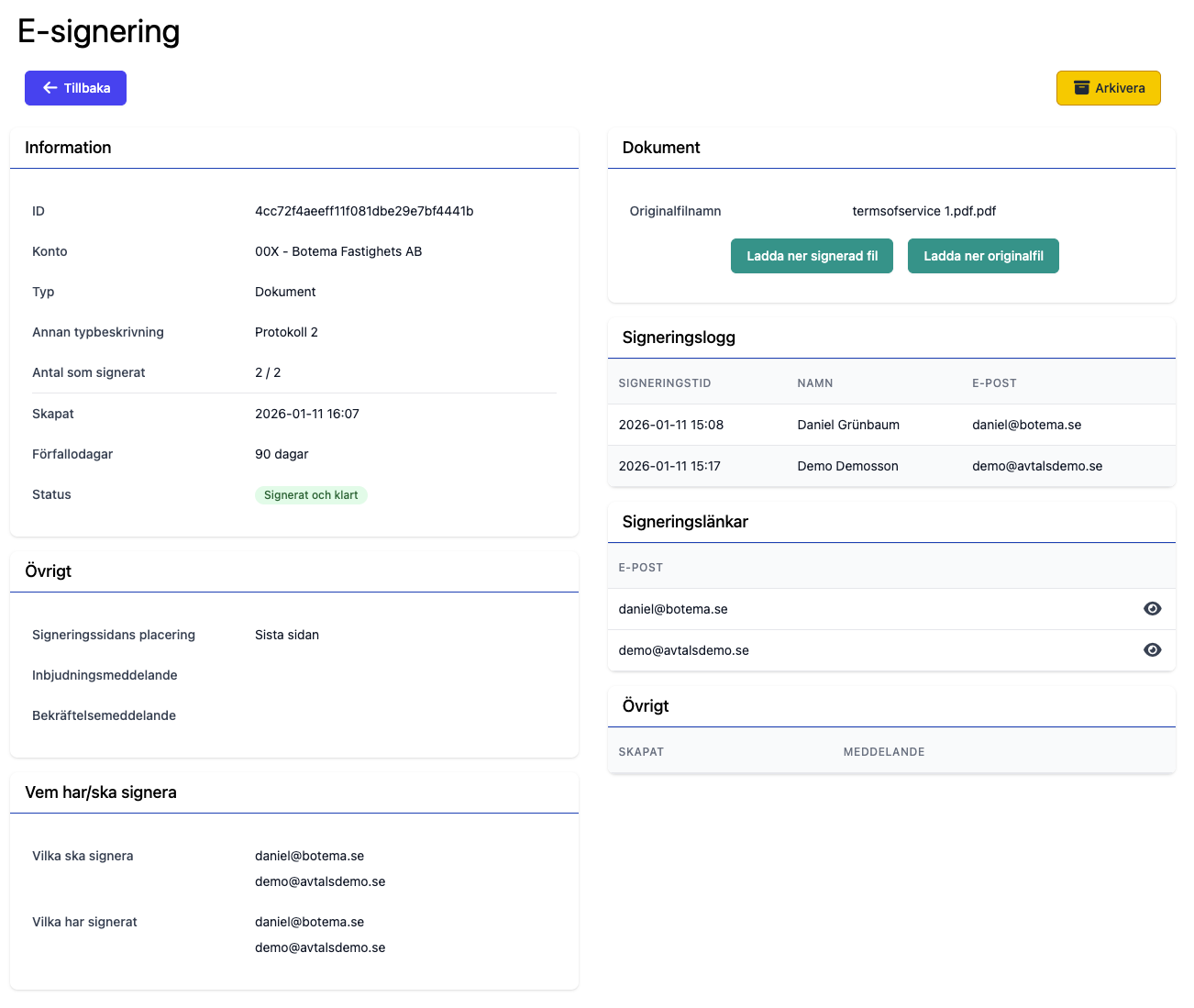
Task: Show signing link for daniel@botema.se
Action: tap(1152, 609)
